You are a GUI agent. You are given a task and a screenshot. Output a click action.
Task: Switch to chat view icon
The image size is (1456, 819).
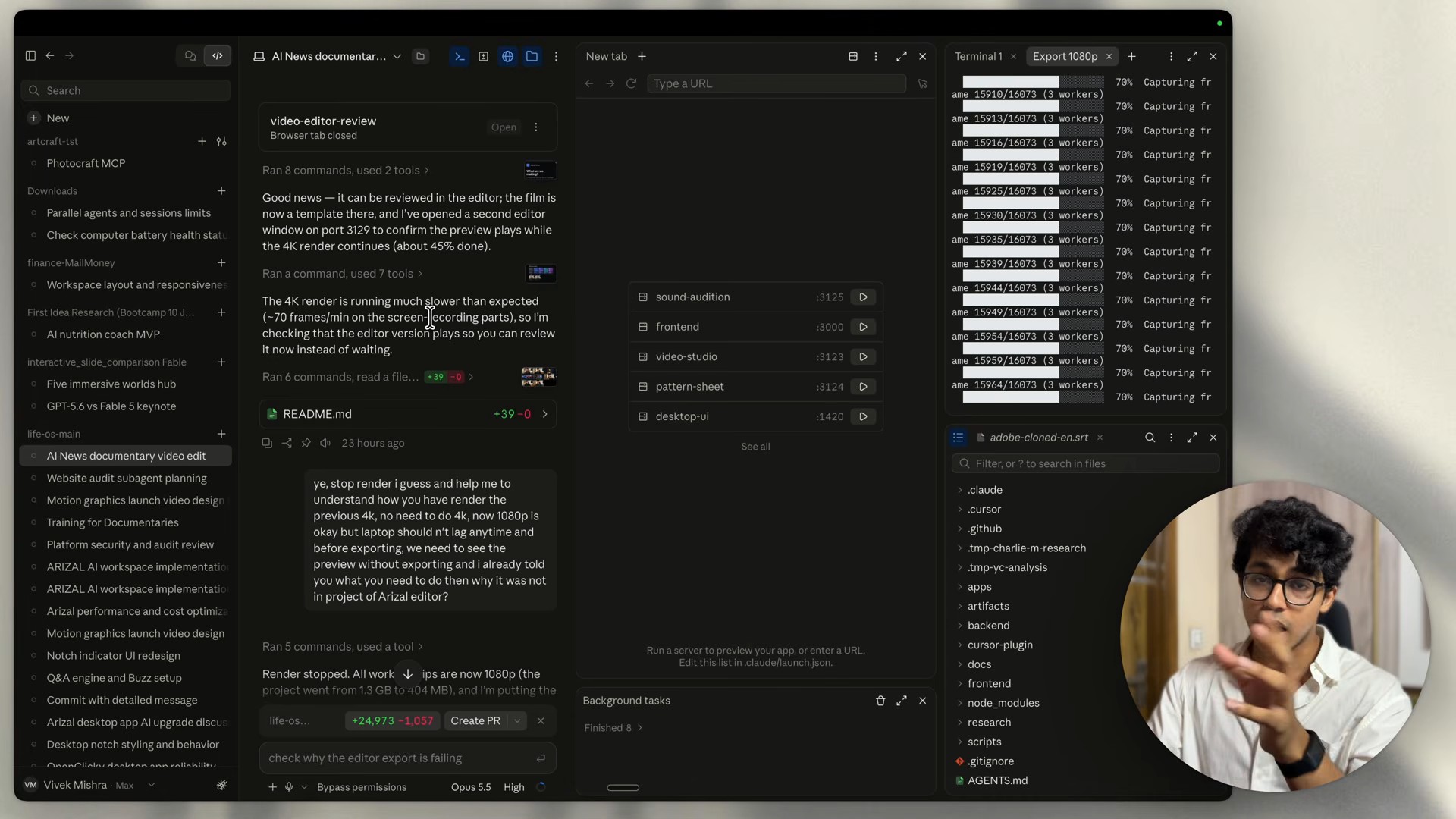click(190, 55)
